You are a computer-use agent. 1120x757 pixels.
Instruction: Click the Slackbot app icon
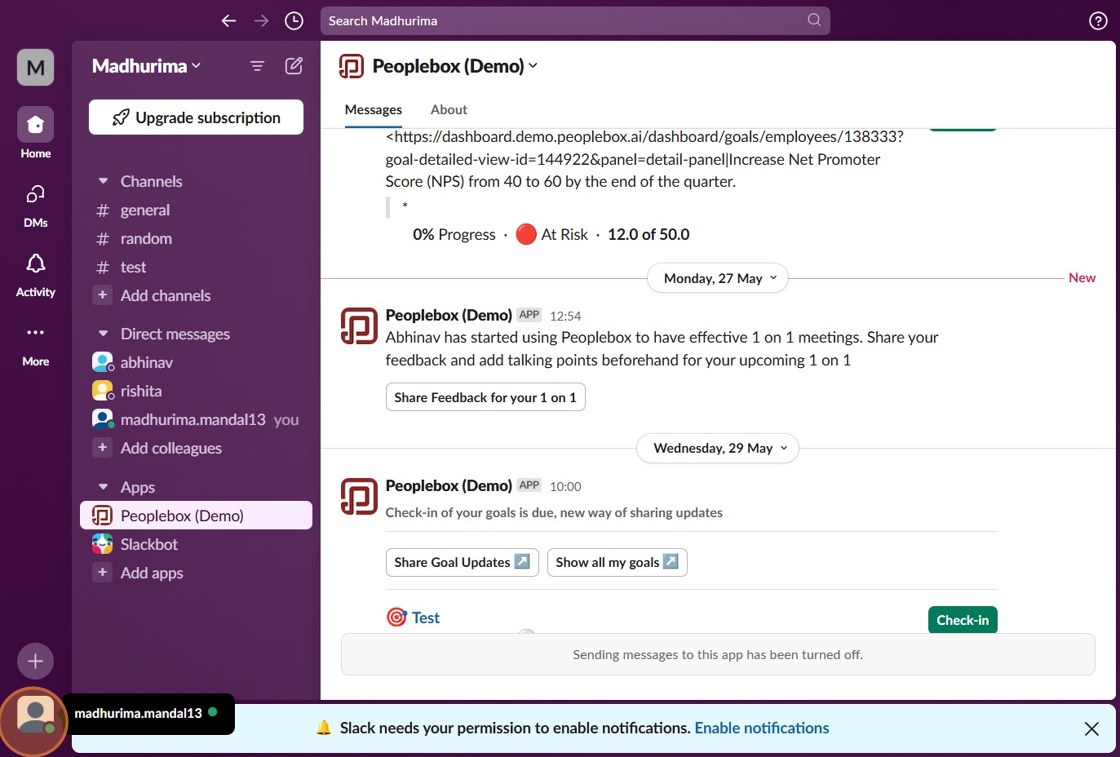(x=102, y=544)
